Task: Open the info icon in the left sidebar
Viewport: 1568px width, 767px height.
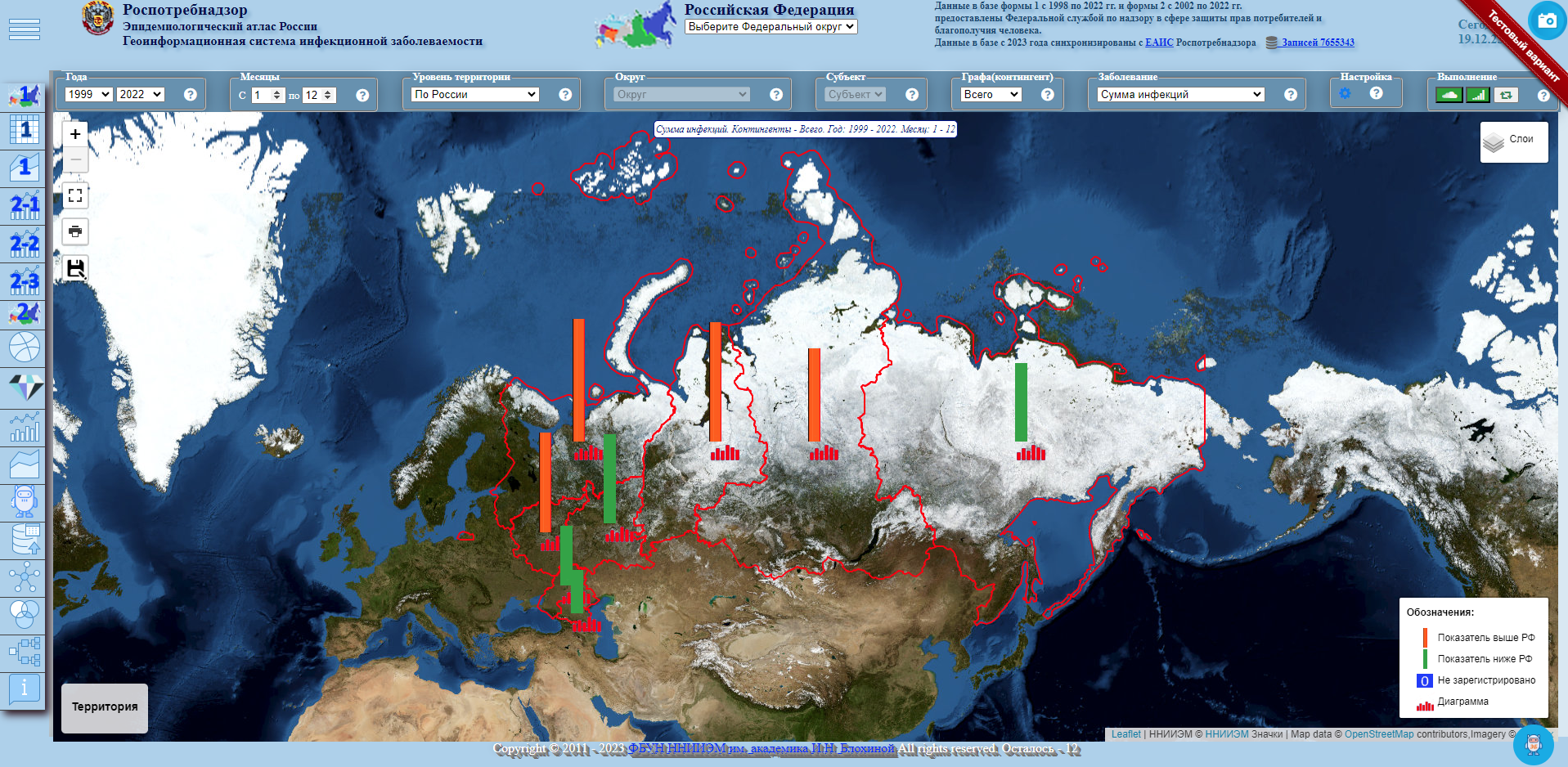Action: [x=25, y=689]
